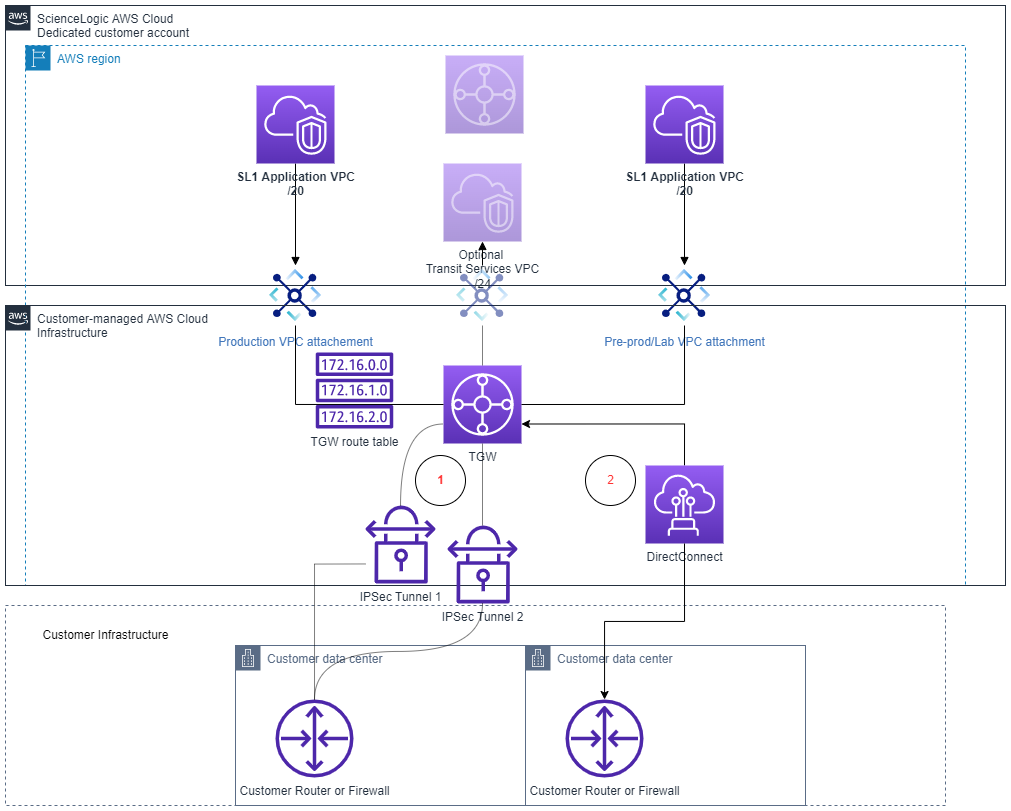Viewport: 1011px width, 811px height.
Task: Click attachment icon above Pre-prod/Lab VPC attachment label
Action: point(684,294)
